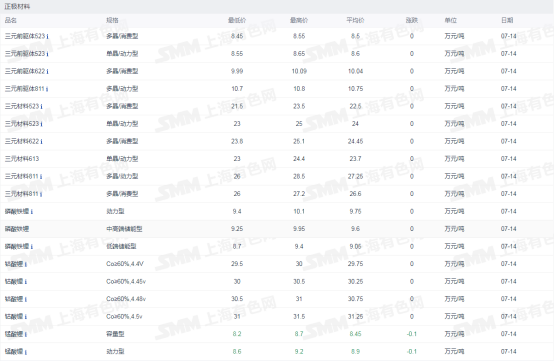
Task: Click info icon on 动力型 锰酸锂 row
Action: [26, 352]
